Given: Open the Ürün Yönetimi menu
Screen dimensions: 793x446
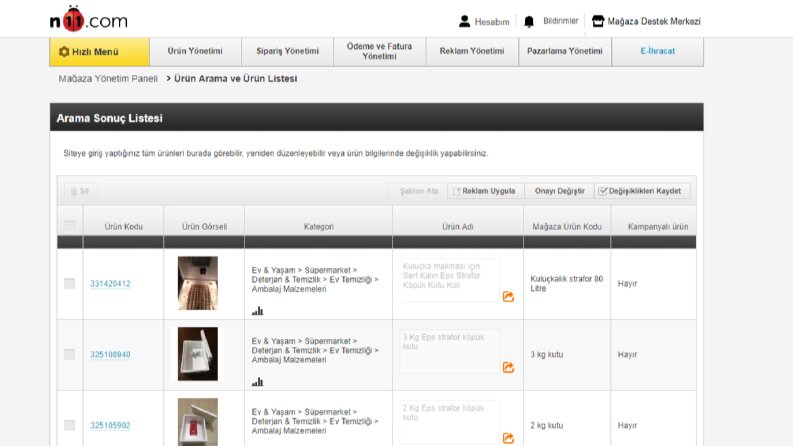Looking at the screenshot, I should click(x=195, y=52).
